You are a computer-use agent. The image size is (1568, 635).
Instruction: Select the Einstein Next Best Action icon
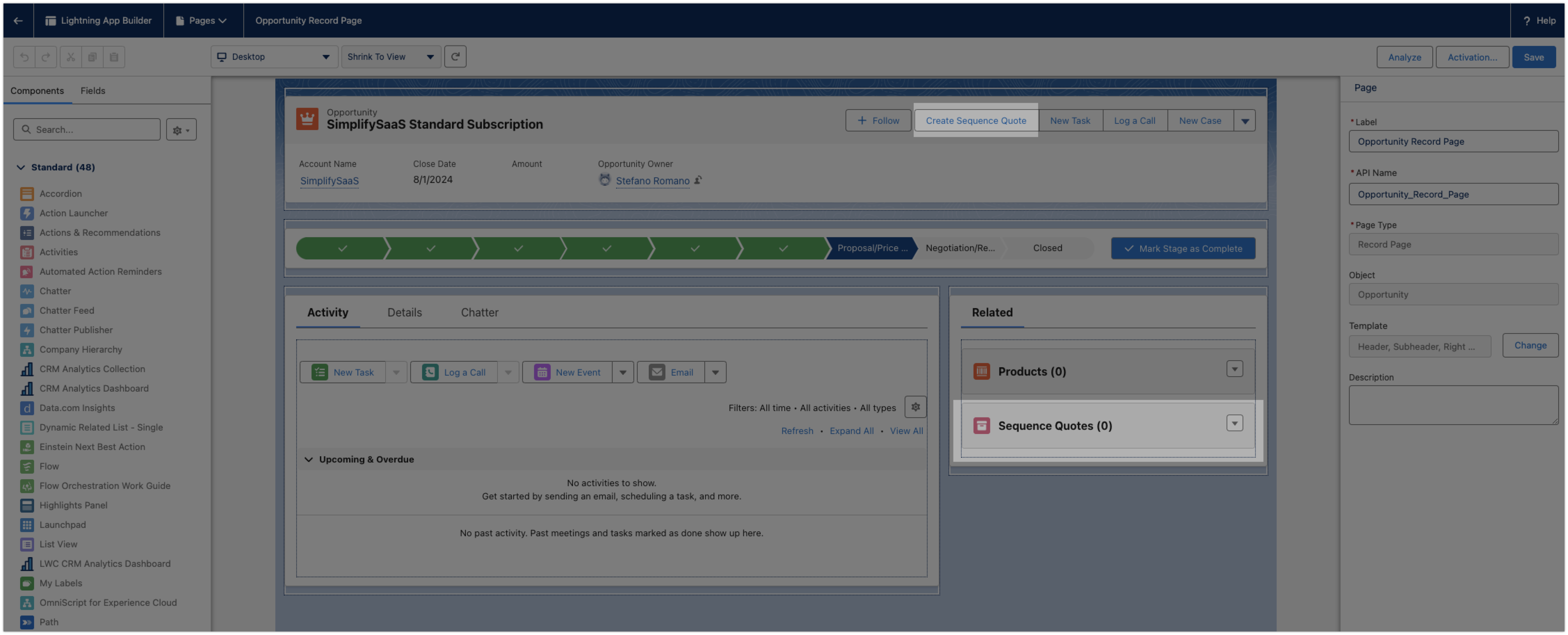click(x=27, y=447)
